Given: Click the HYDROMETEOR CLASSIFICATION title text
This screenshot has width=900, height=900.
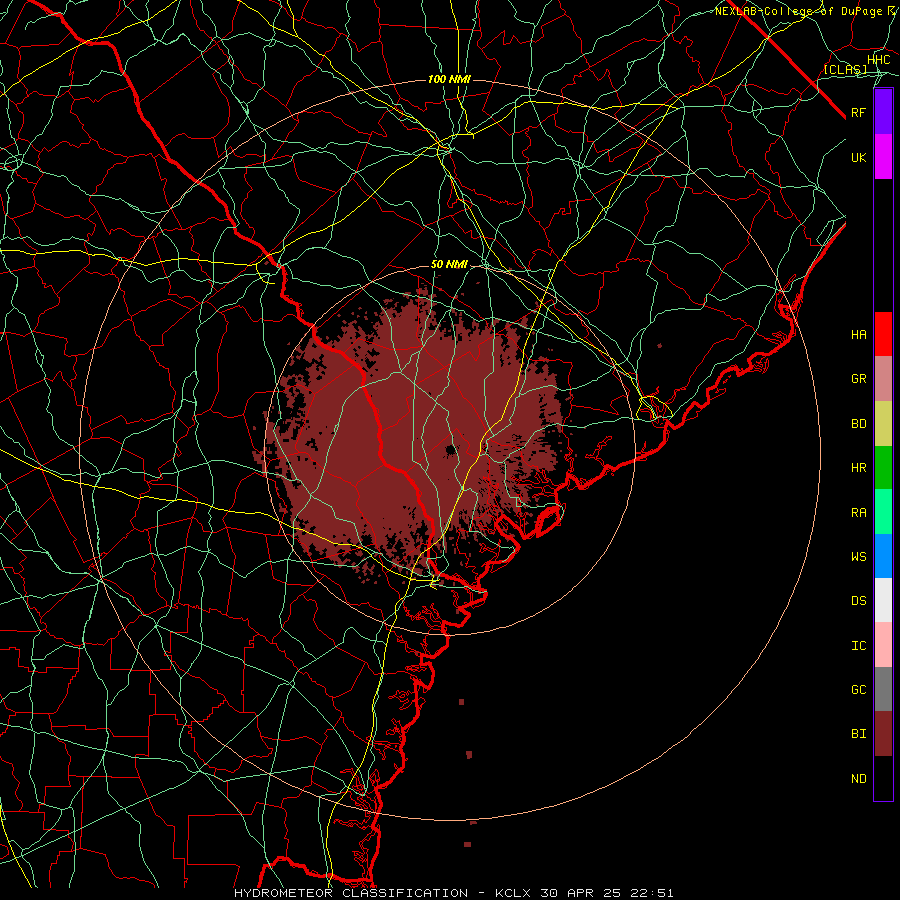Looking at the screenshot, I should point(351,893).
